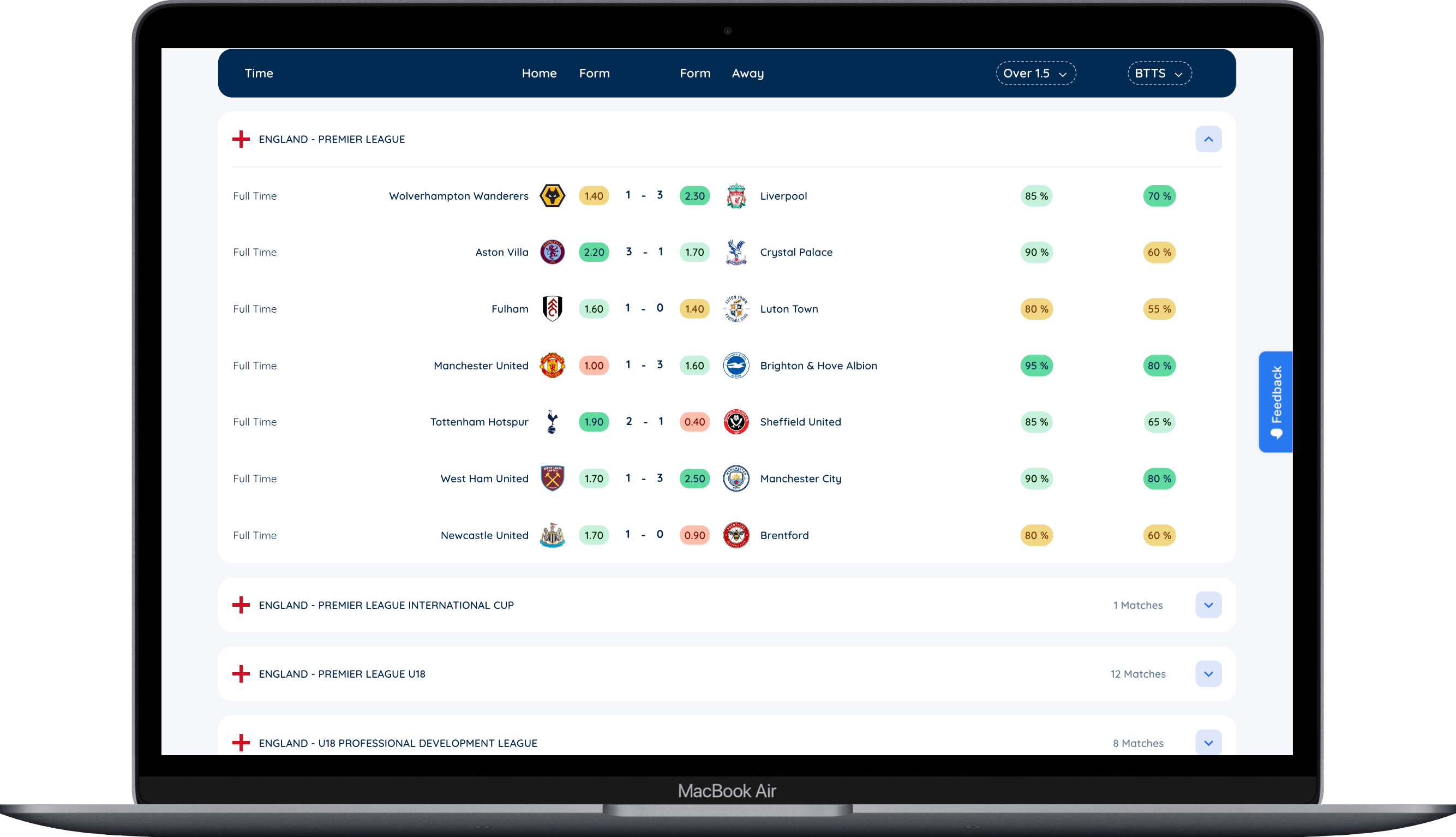
Task: Click Aston Villa's 3 - 1 score
Action: click(x=644, y=252)
